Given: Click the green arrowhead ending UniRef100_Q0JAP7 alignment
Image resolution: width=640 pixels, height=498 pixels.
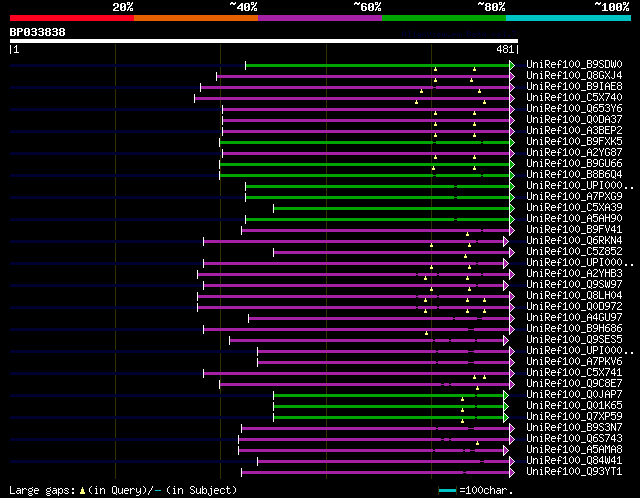Looking at the screenshot, I should [x=506, y=396].
